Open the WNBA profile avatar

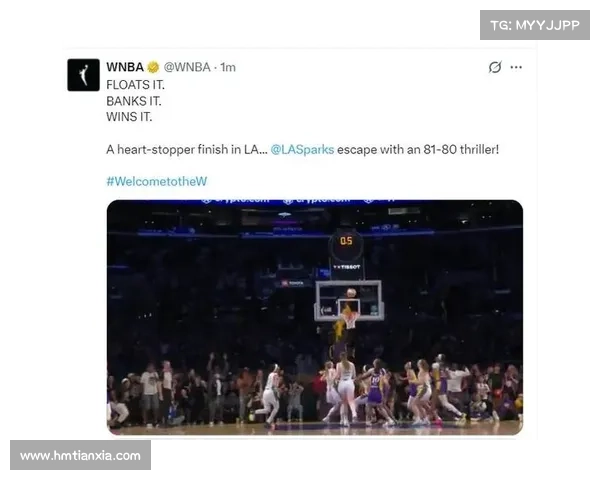click(x=83, y=75)
